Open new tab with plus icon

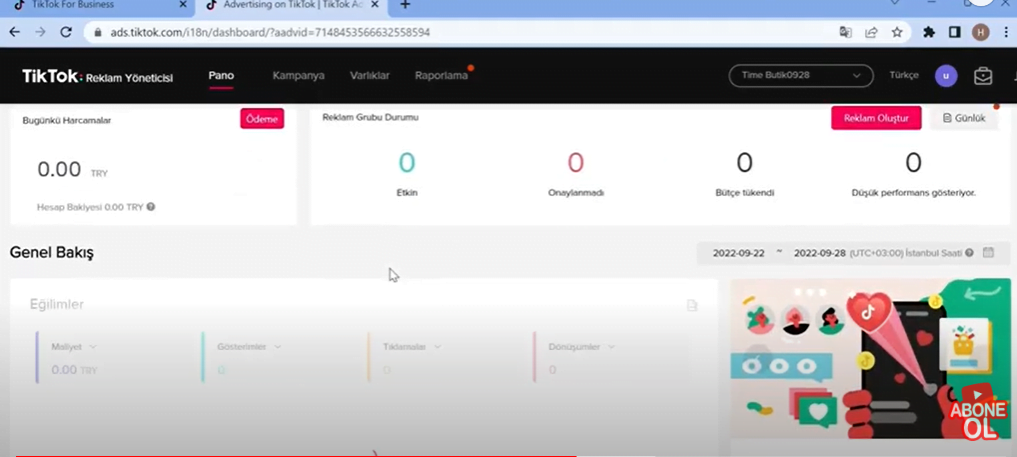(405, 5)
